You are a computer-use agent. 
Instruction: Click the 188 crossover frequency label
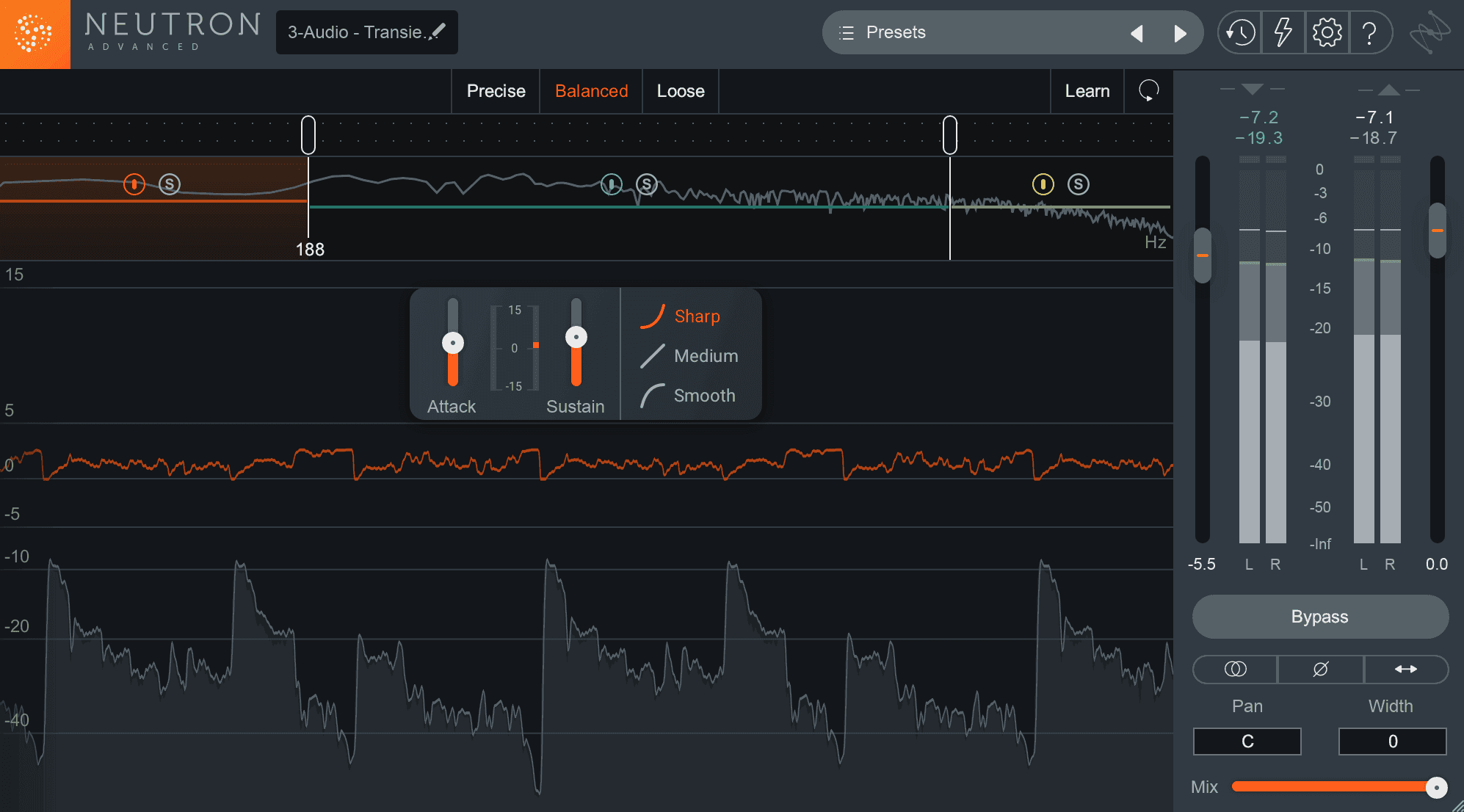[310, 250]
